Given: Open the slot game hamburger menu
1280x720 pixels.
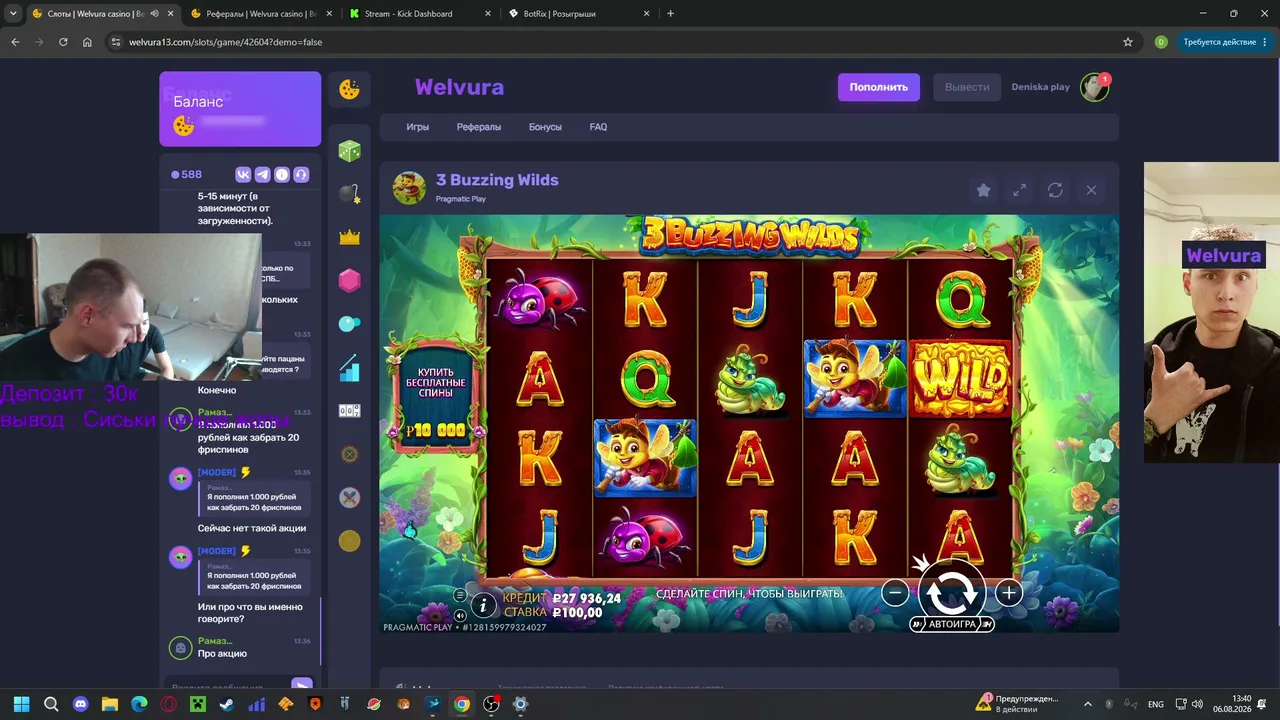Looking at the screenshot, I should tap(460, 596).
